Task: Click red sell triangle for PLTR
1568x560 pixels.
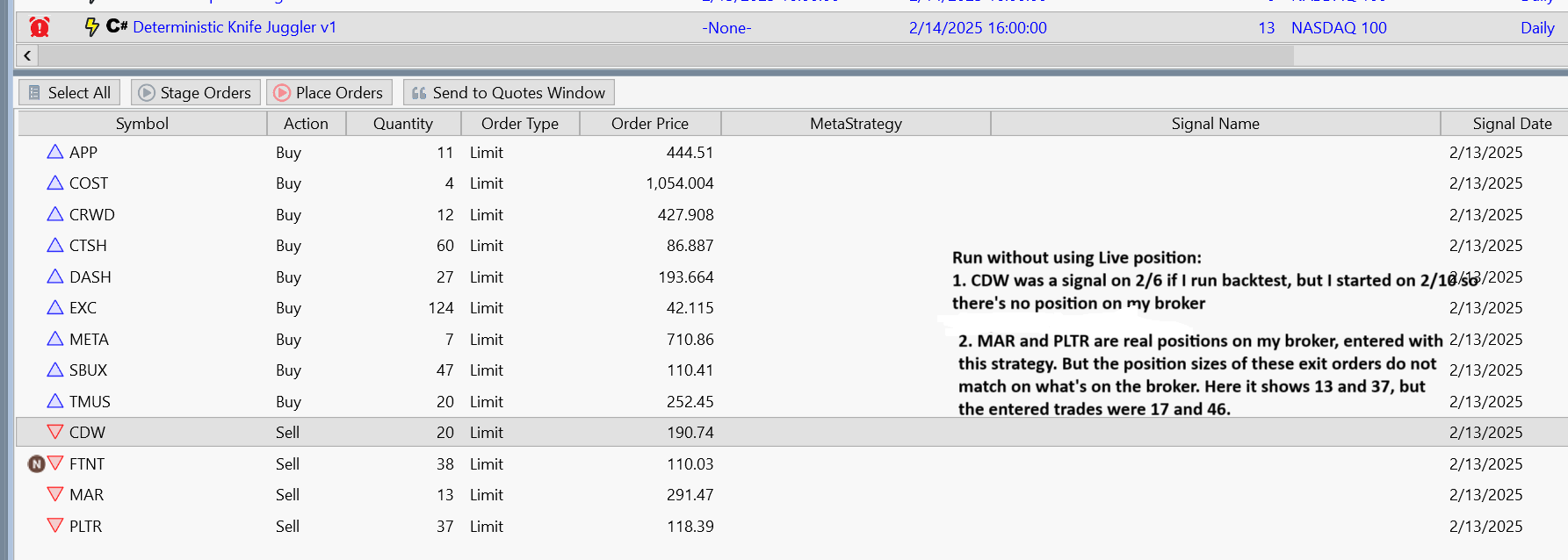Action: [x=55, y=526]
